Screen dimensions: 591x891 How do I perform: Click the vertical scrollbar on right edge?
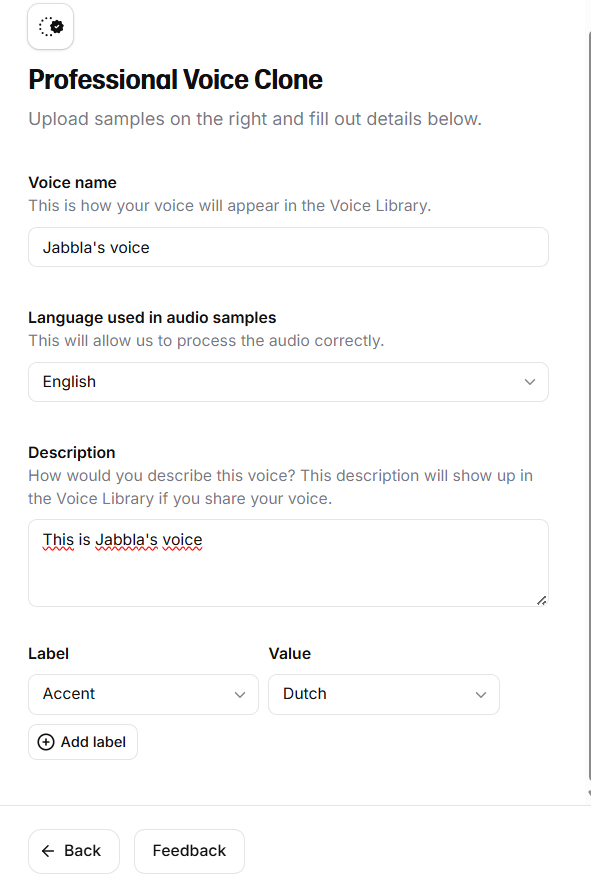[x=589, y=409]
